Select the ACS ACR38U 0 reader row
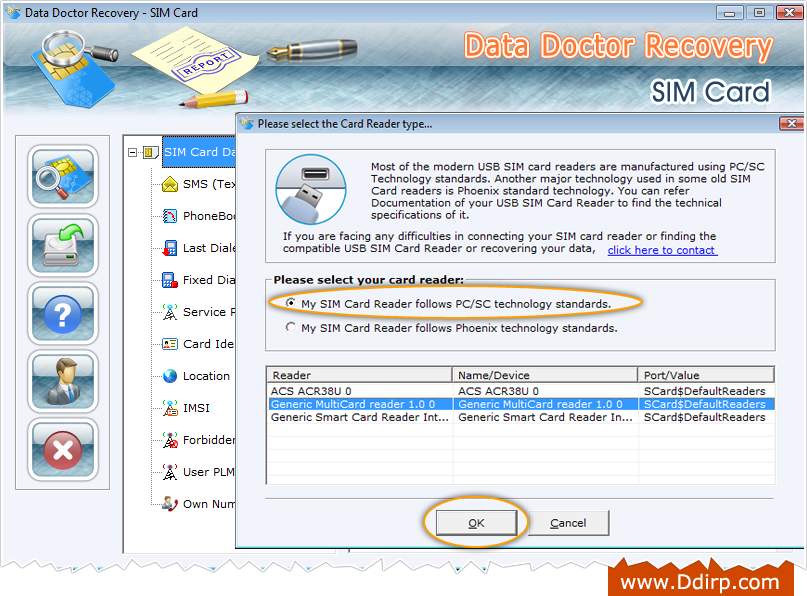The height and width of the screenshot is (596, 807). (x=521, y=391)
